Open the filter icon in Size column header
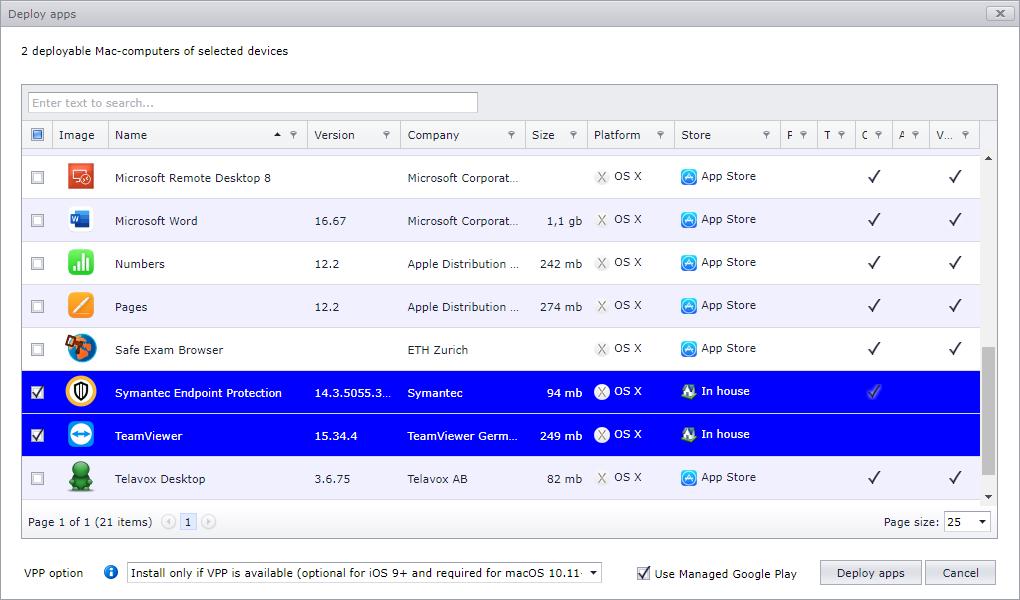The width and height of the screenshot is (1020, 600). pos(573,135)
